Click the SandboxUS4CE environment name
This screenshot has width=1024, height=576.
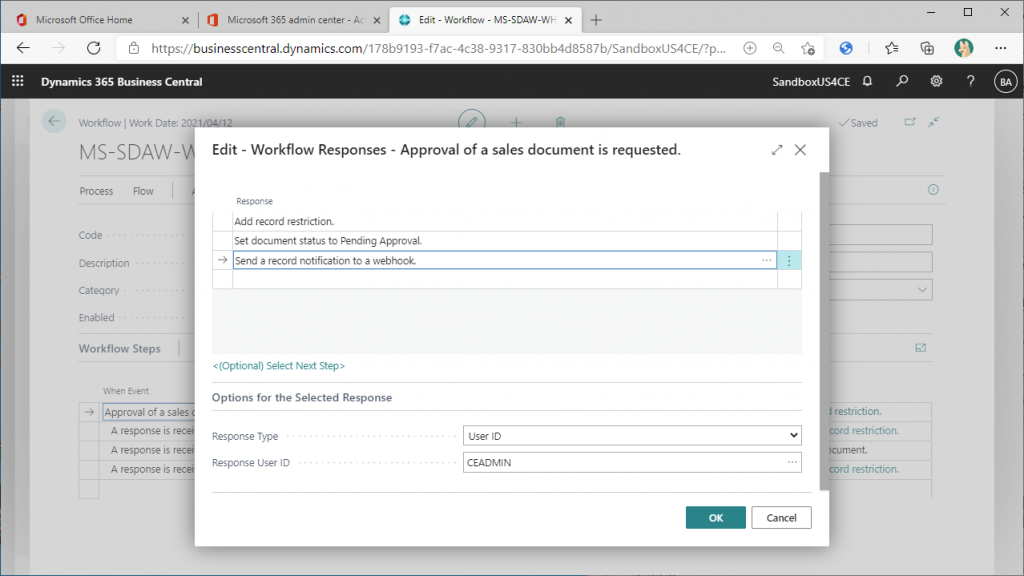tap(810, 82)
